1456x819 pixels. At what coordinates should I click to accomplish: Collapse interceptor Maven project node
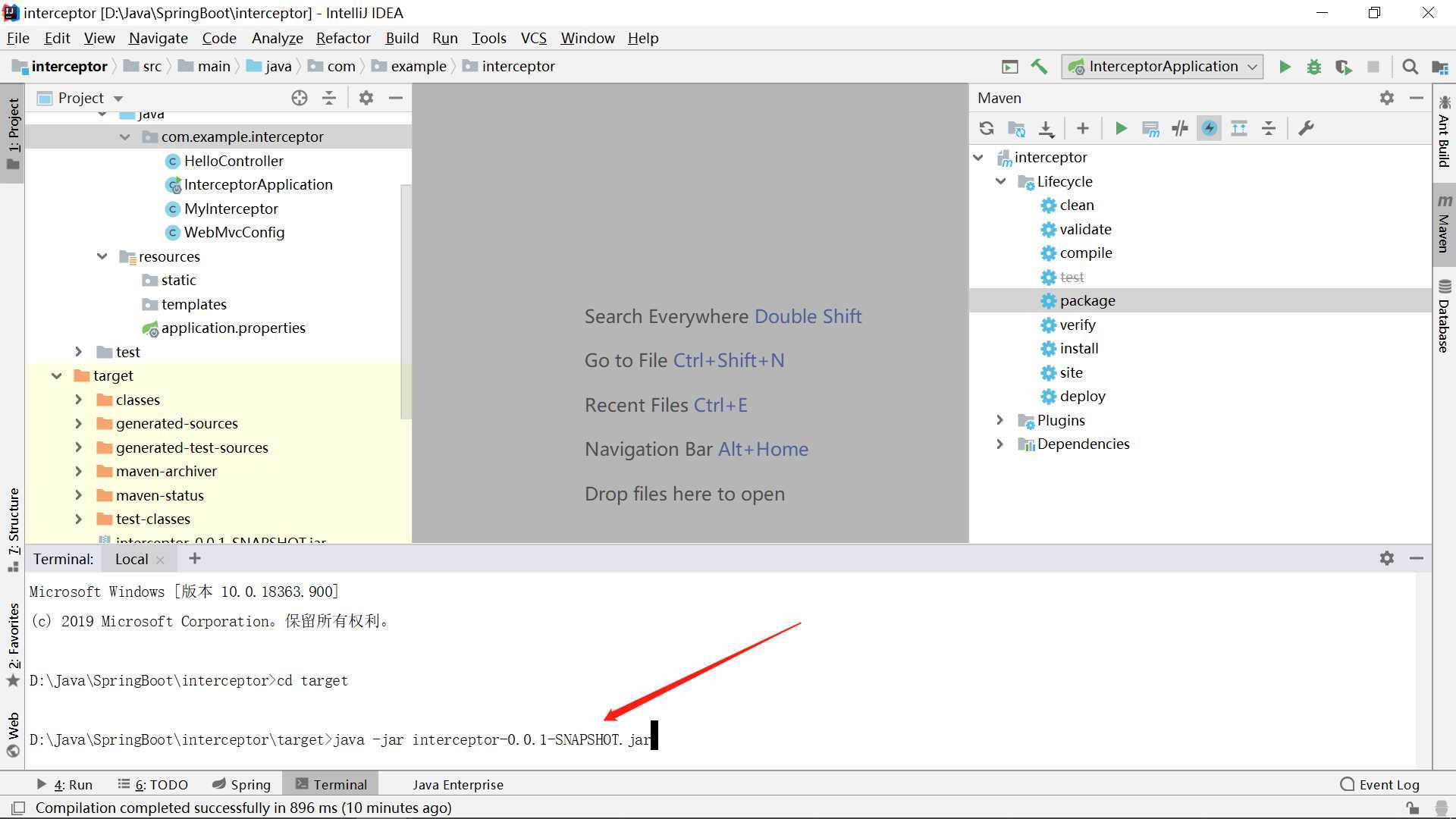pos(979,158)
